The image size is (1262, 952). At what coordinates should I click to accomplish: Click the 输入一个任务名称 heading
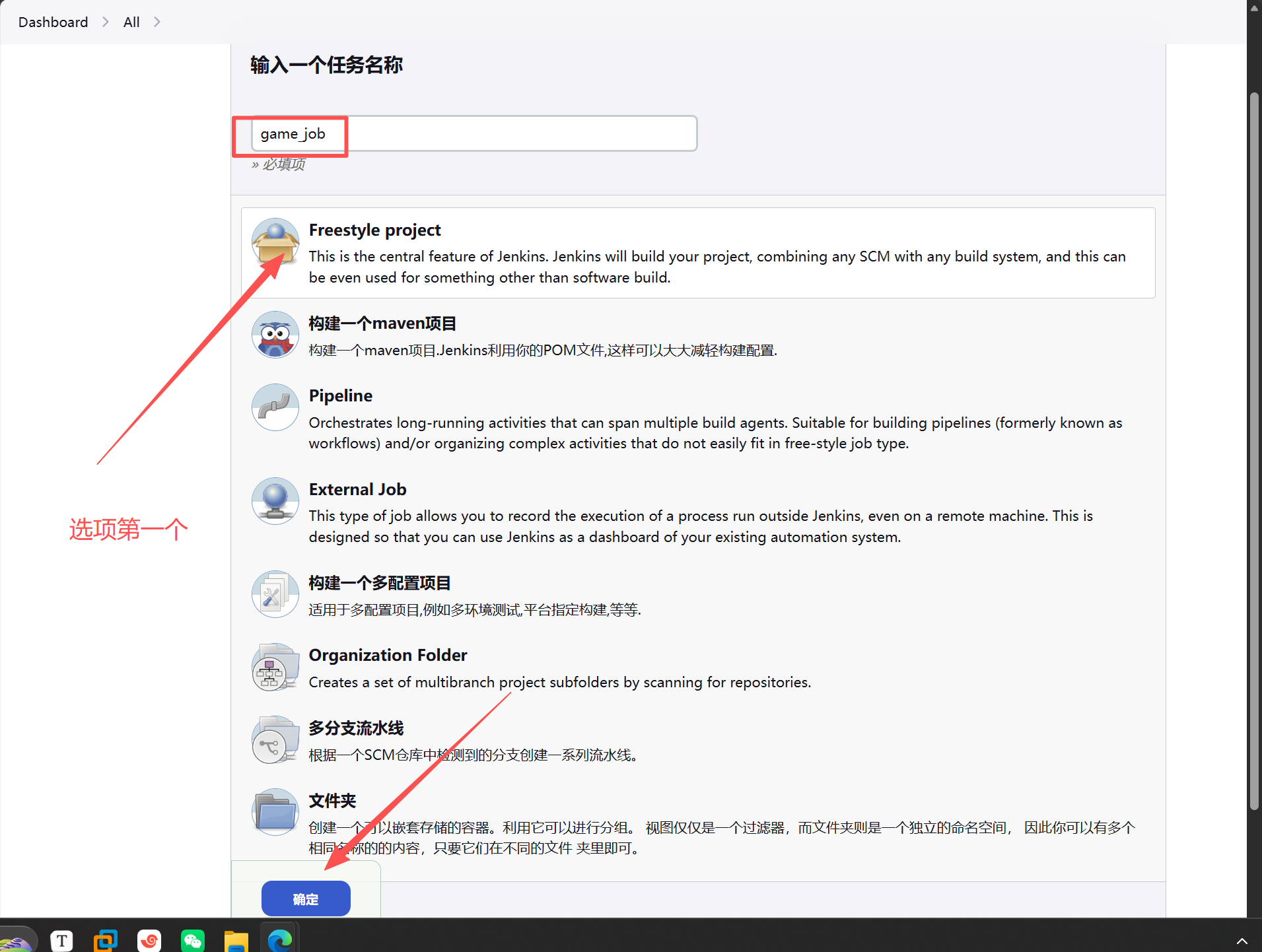coord(326,65)
